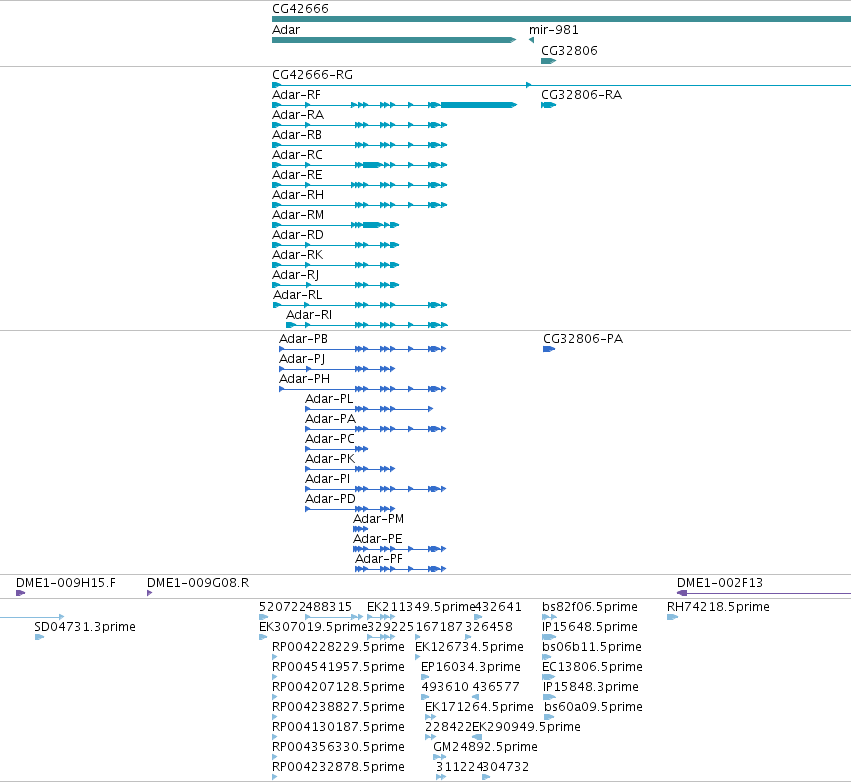Viewport: 851px width, 782px height.
Task: Click protein Adar-PA
Action: click(376, 429)
